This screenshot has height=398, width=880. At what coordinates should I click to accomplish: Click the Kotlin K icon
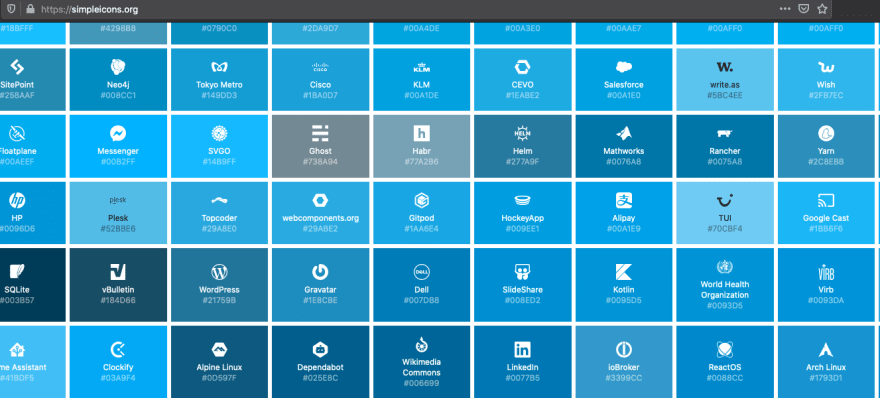pos(624,272)
